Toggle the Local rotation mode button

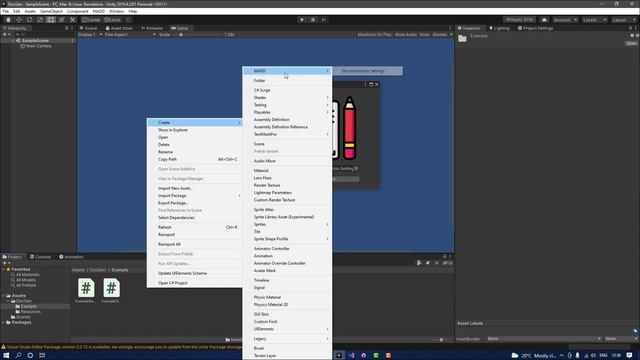[x=112, y=20]
